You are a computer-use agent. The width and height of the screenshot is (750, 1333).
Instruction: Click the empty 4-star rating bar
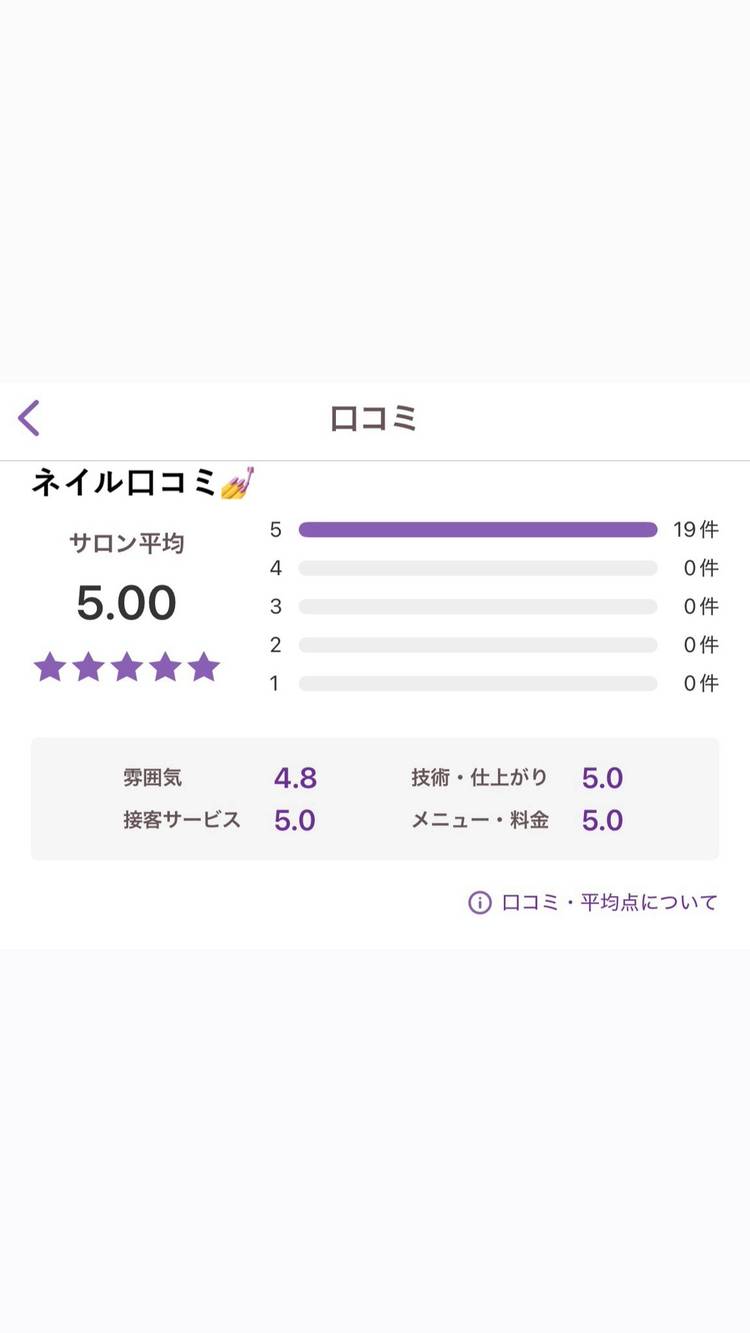click(477, 568)
